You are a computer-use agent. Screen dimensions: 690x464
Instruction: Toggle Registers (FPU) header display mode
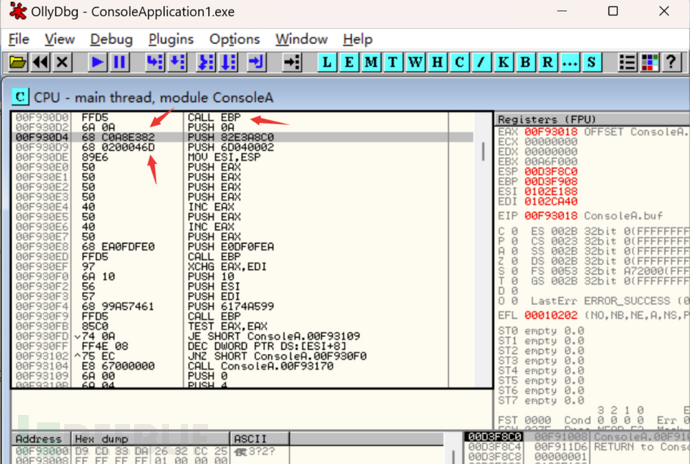[x=592, y=119]
